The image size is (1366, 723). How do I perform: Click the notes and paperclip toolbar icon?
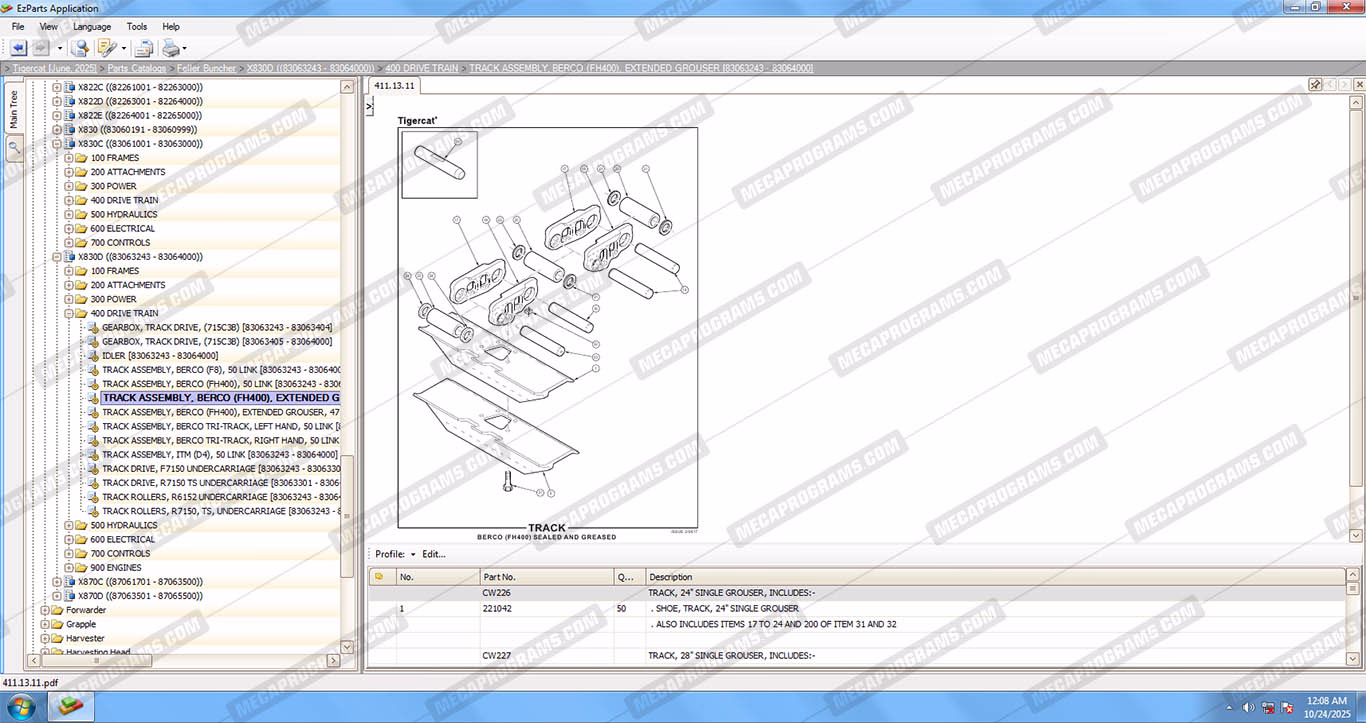[x=106, y=48]
